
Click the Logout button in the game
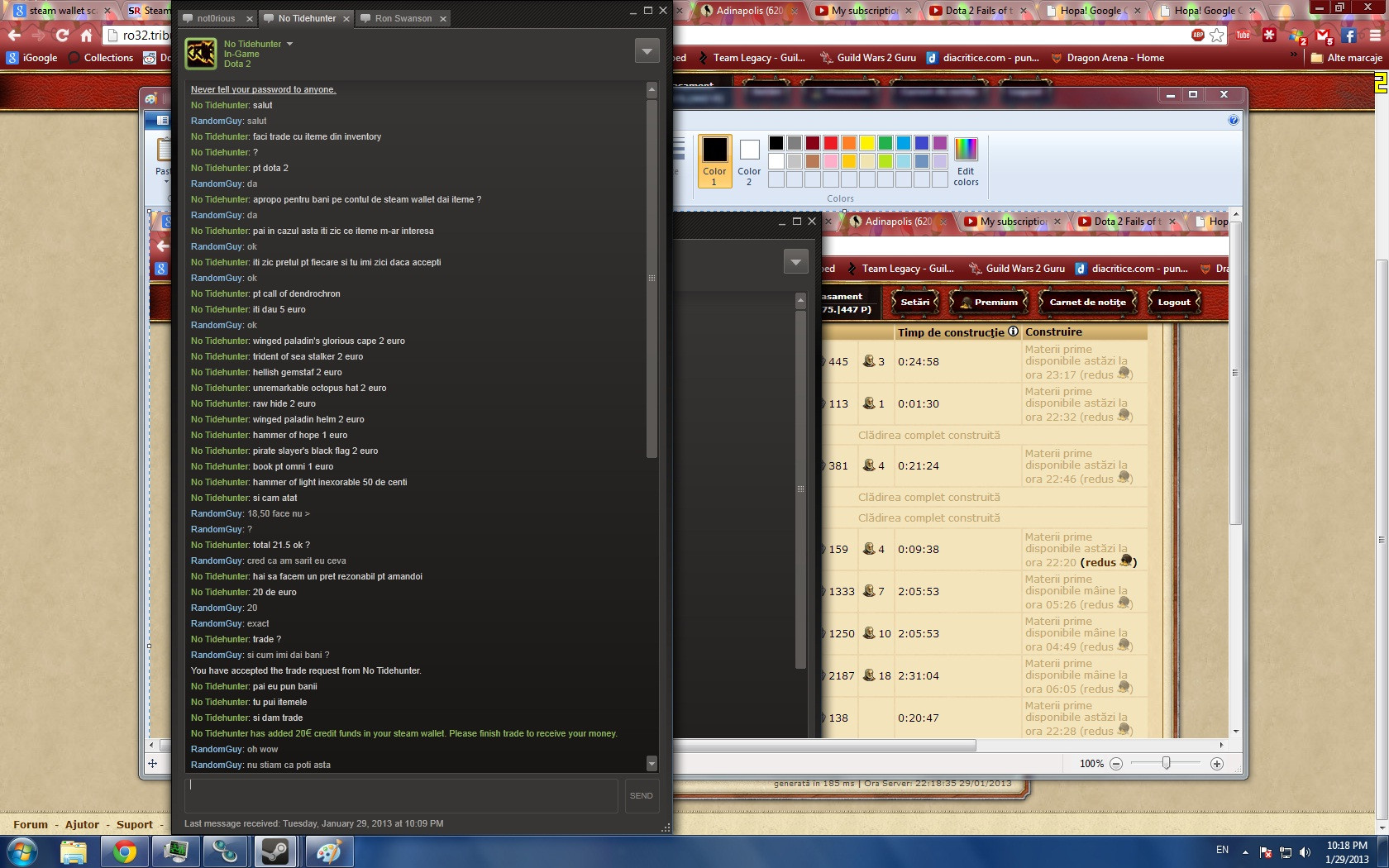(x=1174, y=302)
